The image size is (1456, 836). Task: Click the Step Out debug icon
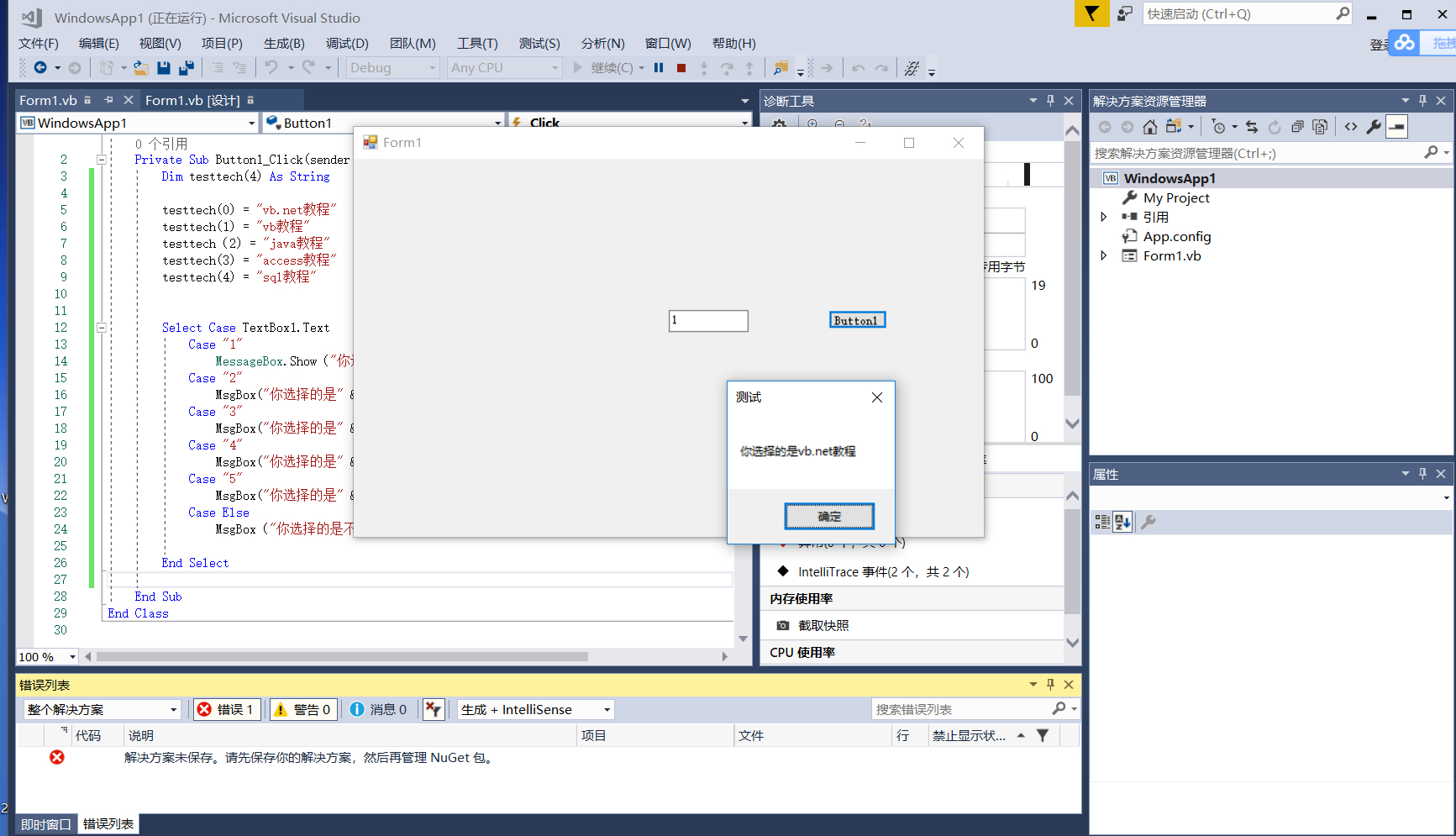[749, 68]
